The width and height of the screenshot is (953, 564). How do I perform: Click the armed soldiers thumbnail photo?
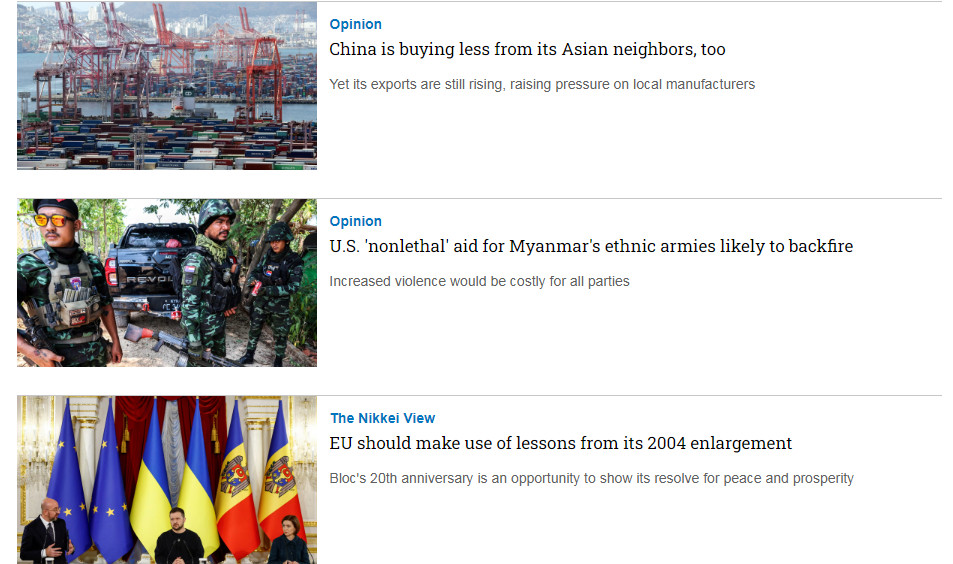point(167,283)
